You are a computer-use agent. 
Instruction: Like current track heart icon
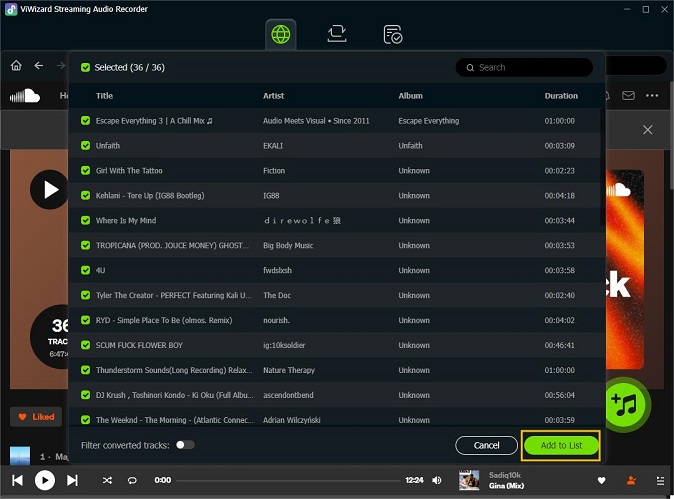[601, 481]
